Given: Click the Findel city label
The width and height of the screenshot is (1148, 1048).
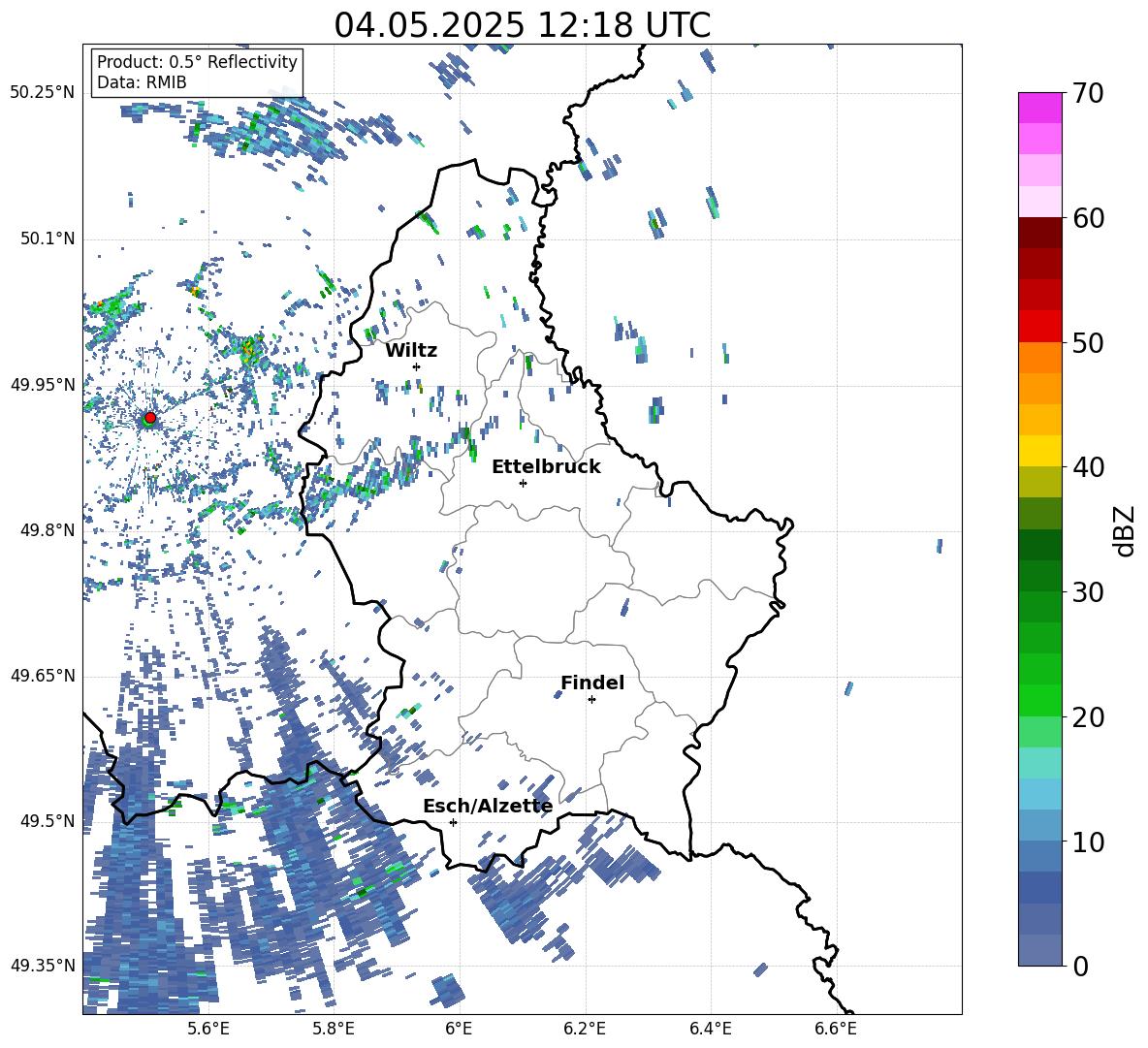Looking at the screenshot, I should click(592, 683).
